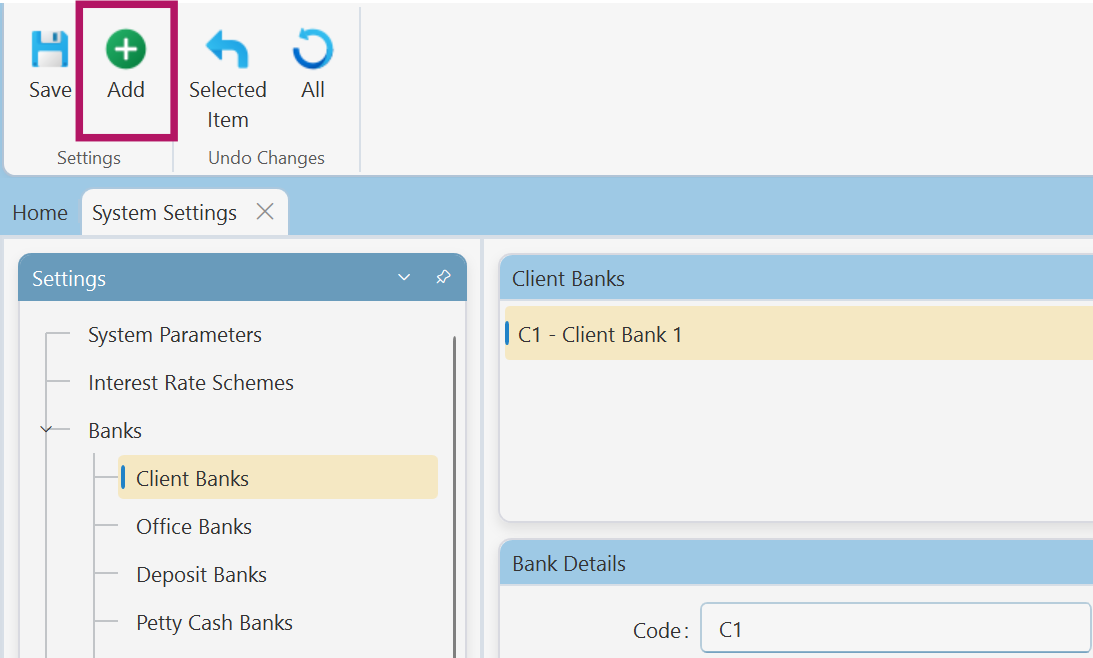
Task: Select Banks in the settings tree
Action: (x=114, y=429)
